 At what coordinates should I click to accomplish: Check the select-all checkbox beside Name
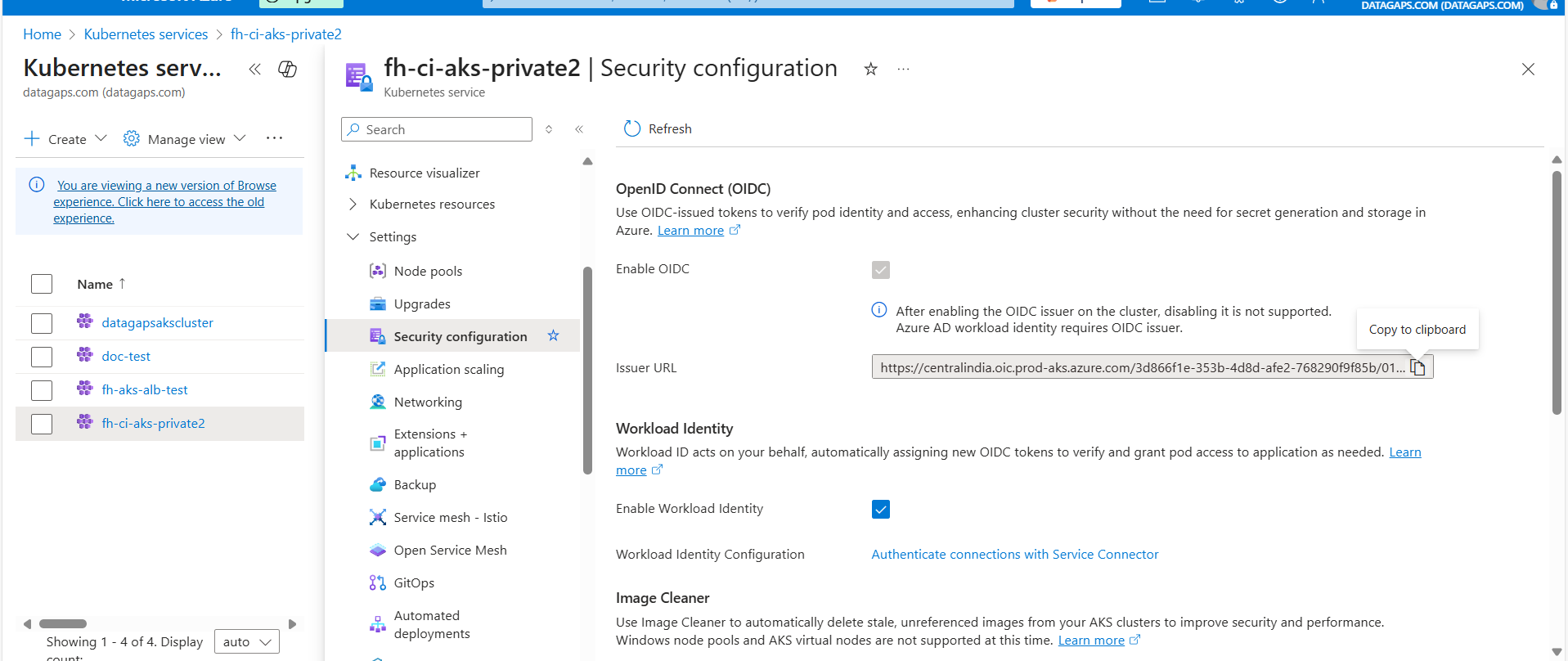click(42, 284)
